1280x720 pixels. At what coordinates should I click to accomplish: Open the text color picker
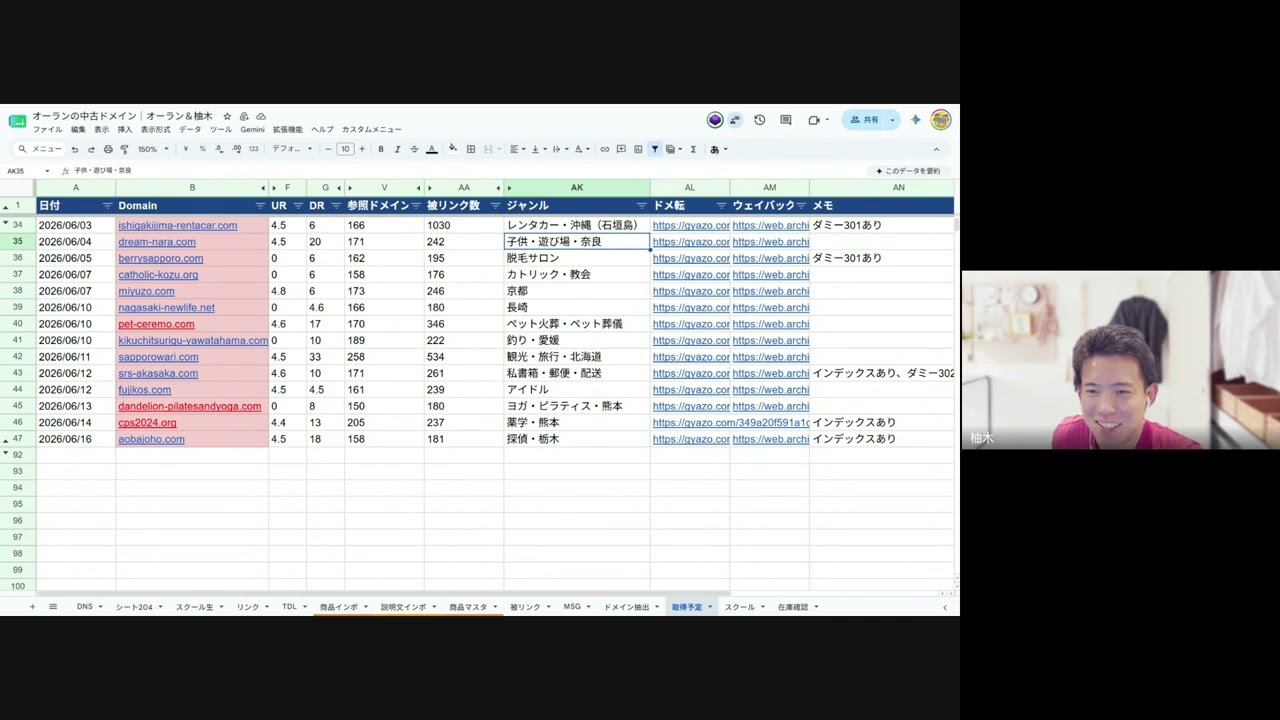click(432, 149)
